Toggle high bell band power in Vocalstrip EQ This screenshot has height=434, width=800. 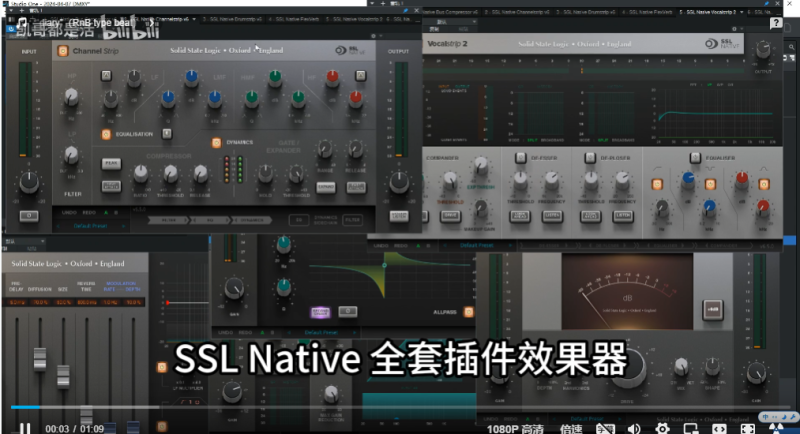(x=764, y=184)
